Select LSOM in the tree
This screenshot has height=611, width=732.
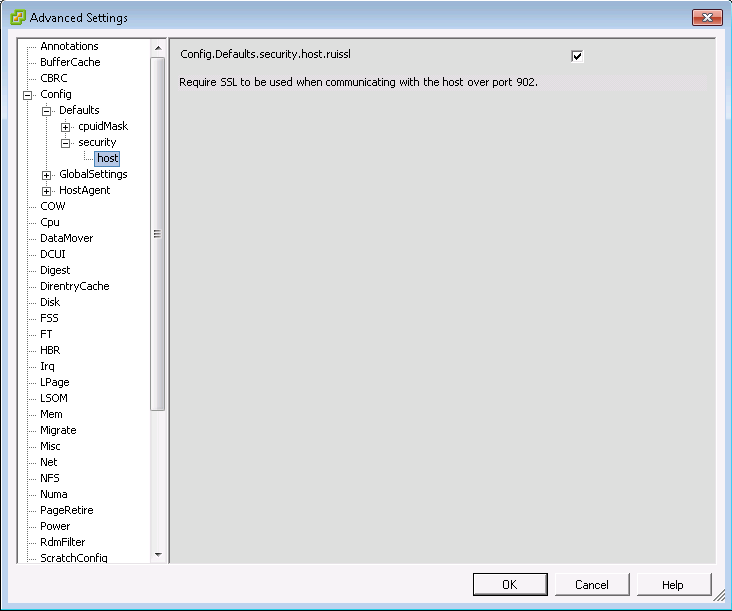(x=54, y=398)
